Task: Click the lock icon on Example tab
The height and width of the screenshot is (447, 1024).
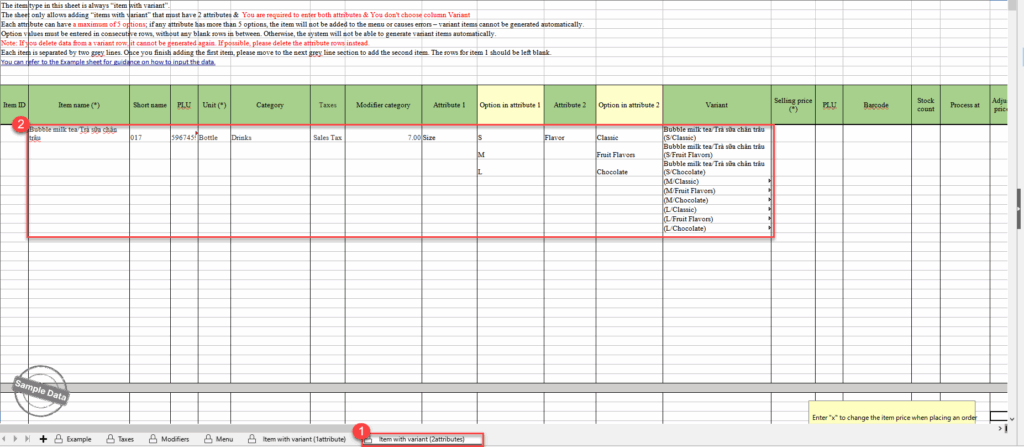Action: (x=59, y=439)
